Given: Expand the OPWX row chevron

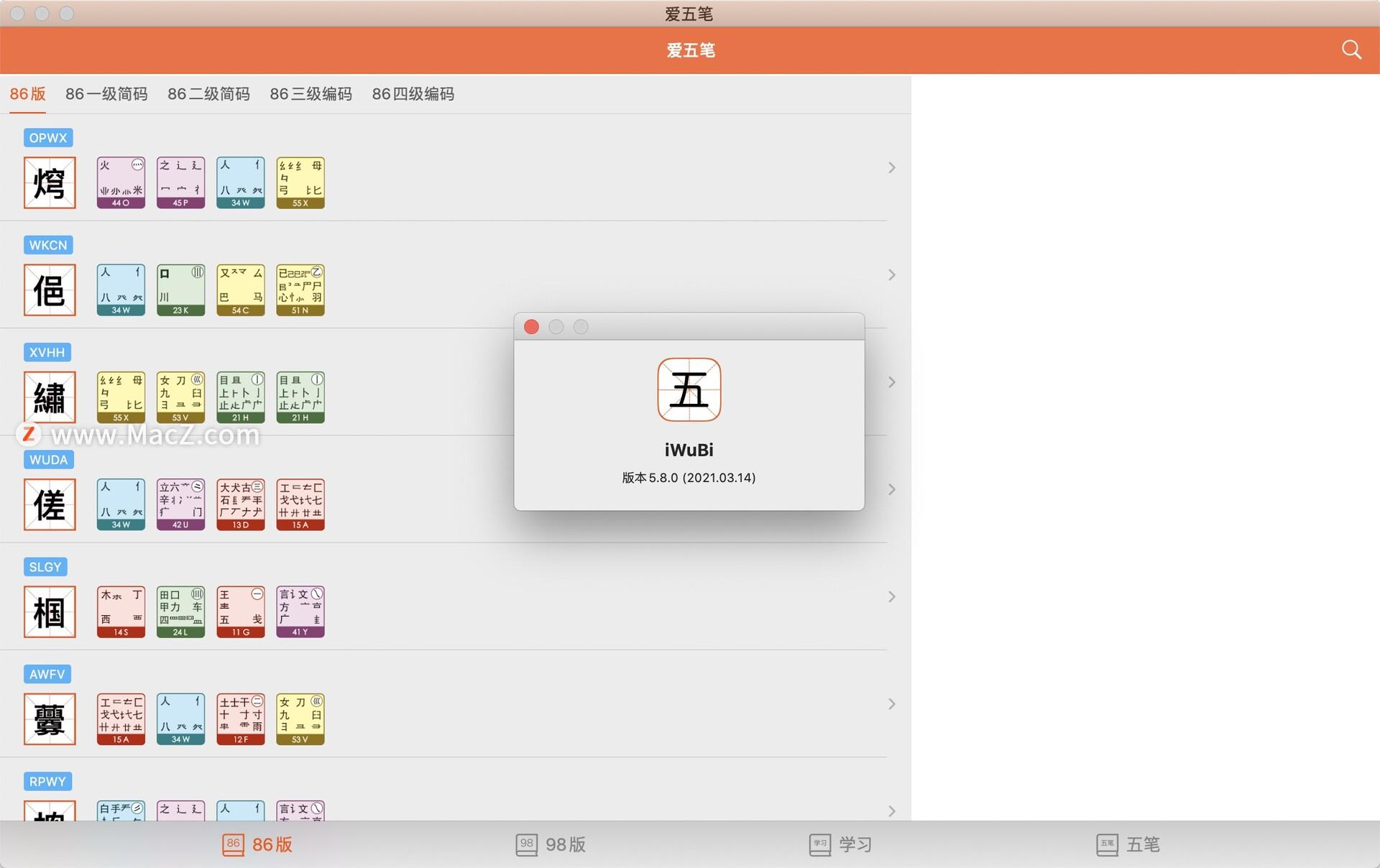Looking at the screenshot, I should click(x=891, y=167).
